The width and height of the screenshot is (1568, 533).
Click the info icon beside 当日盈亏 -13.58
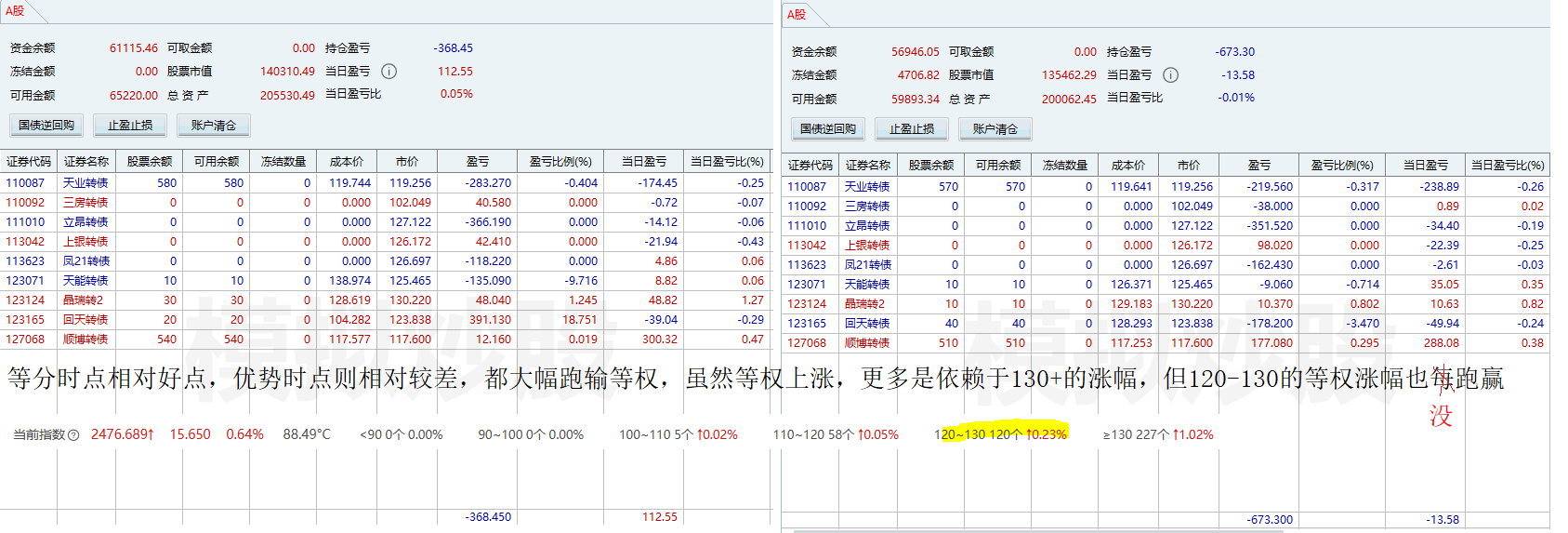click(x=1171, y=75)
